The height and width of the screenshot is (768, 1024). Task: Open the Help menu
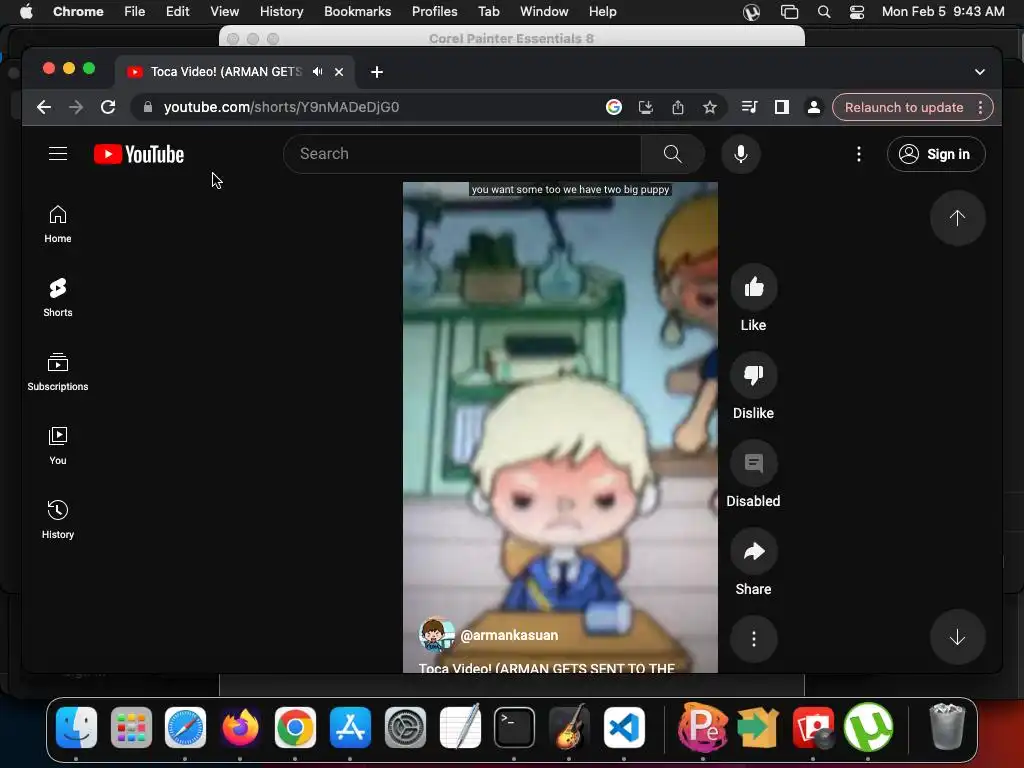[602, 12]
